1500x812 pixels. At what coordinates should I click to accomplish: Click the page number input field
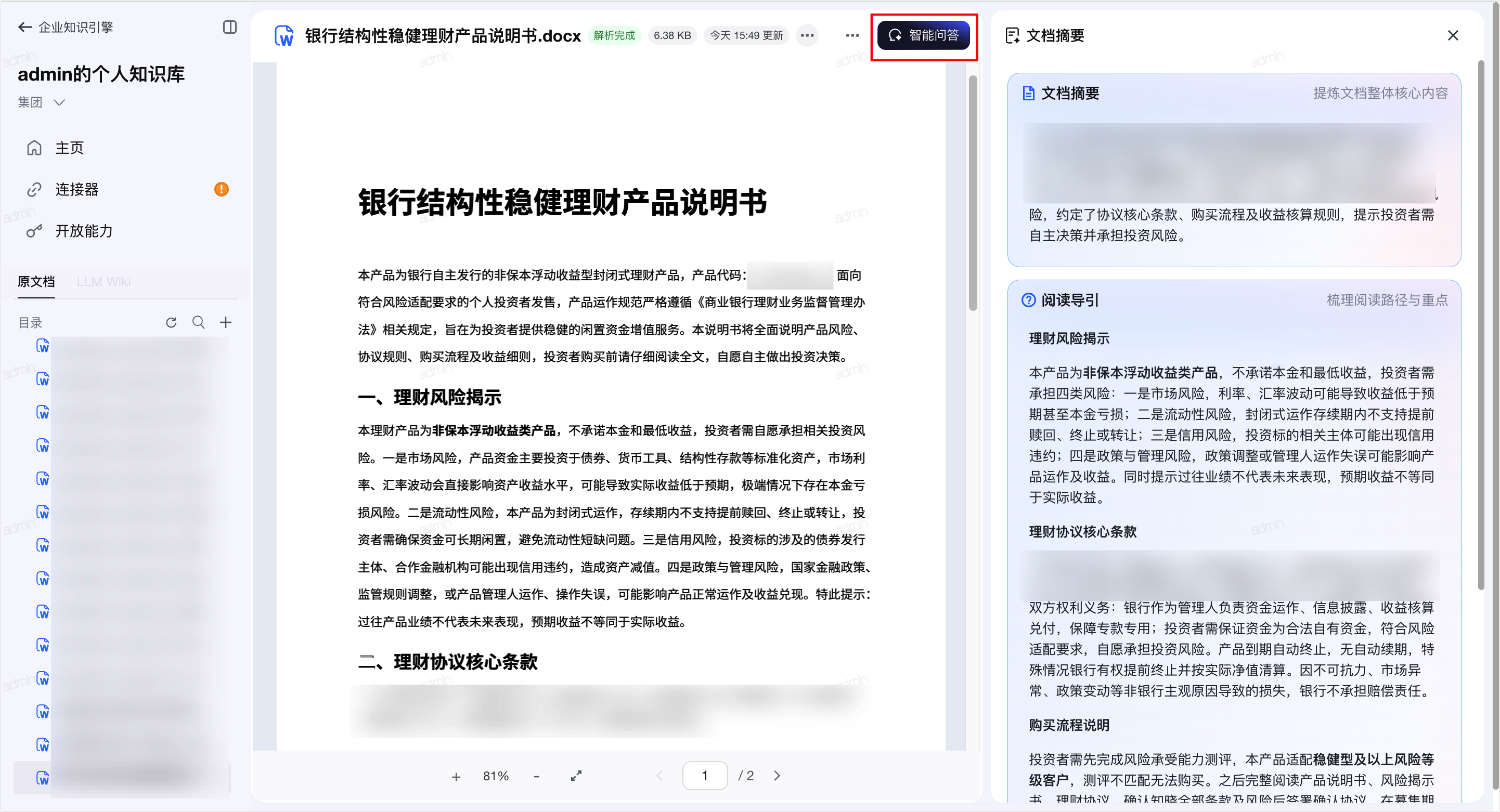705,776
